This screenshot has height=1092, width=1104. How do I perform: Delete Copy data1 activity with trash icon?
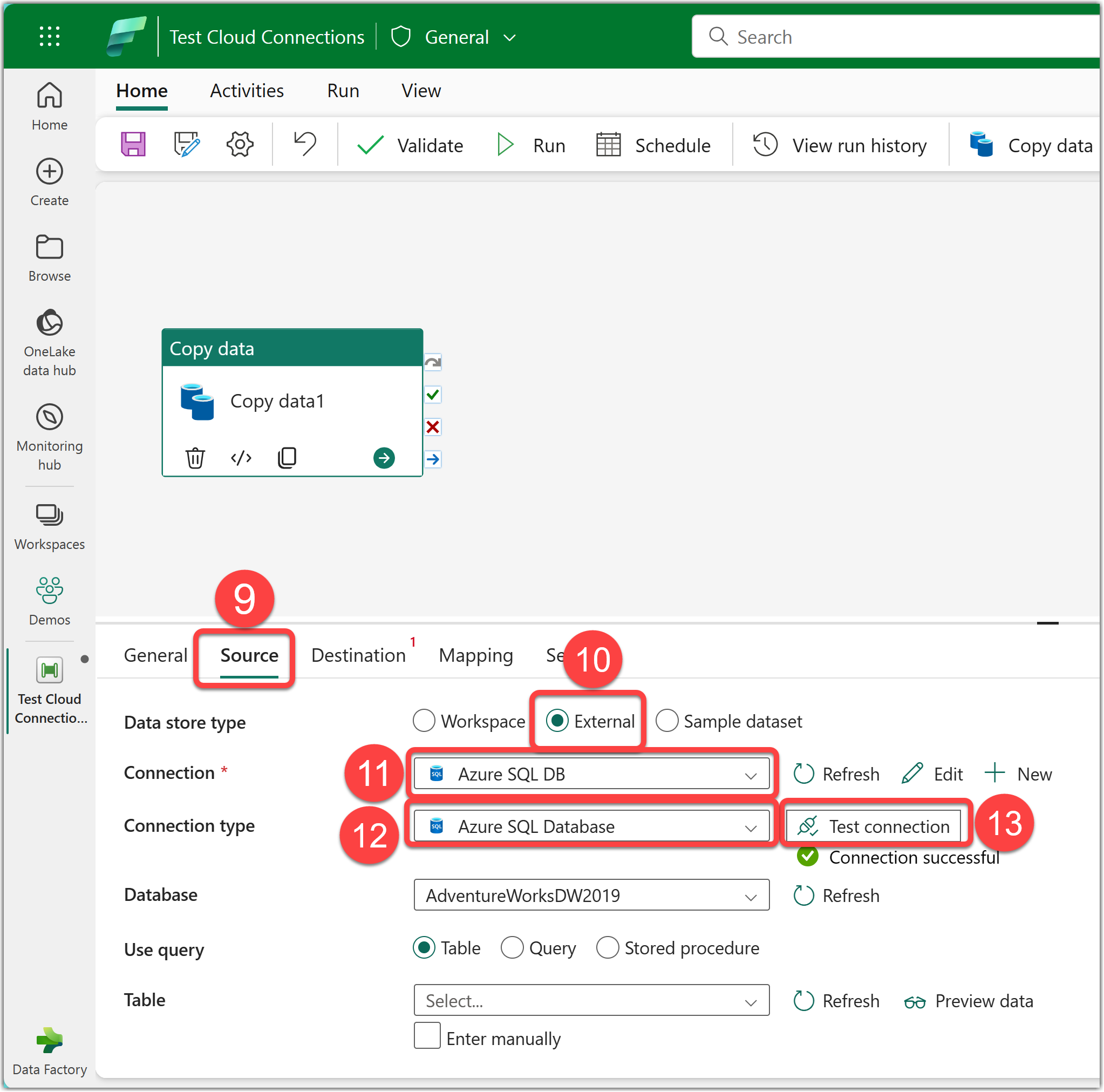point(195,458)
